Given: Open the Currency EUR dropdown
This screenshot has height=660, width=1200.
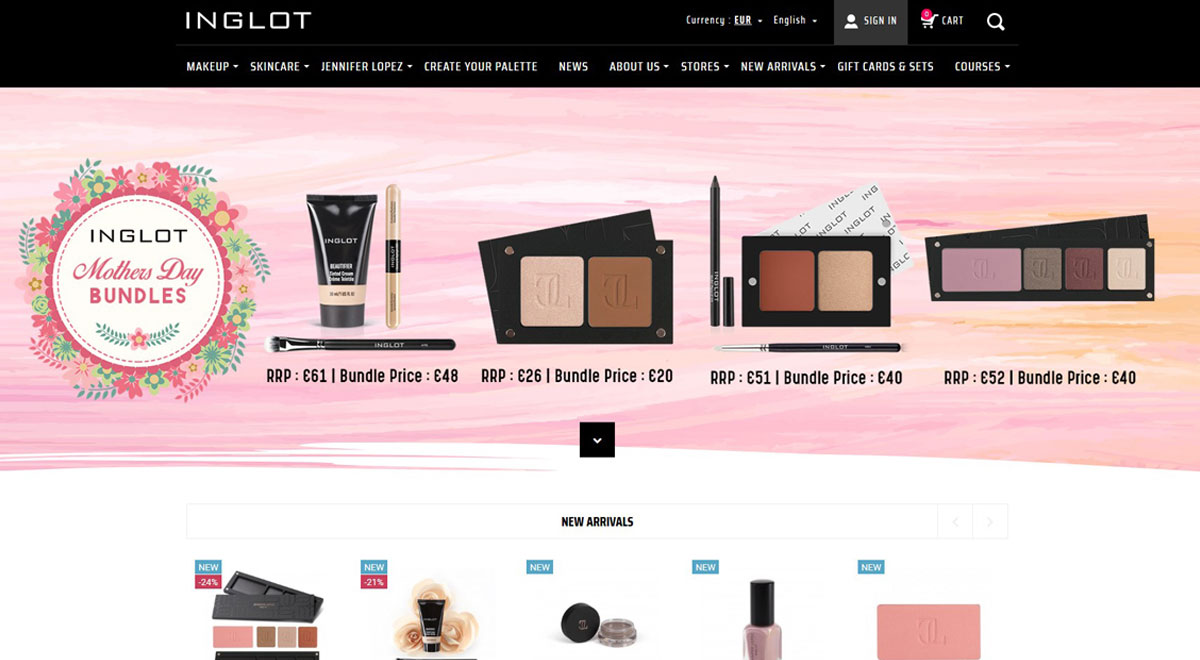Looking at the screenshot, I should pos(724,20).
